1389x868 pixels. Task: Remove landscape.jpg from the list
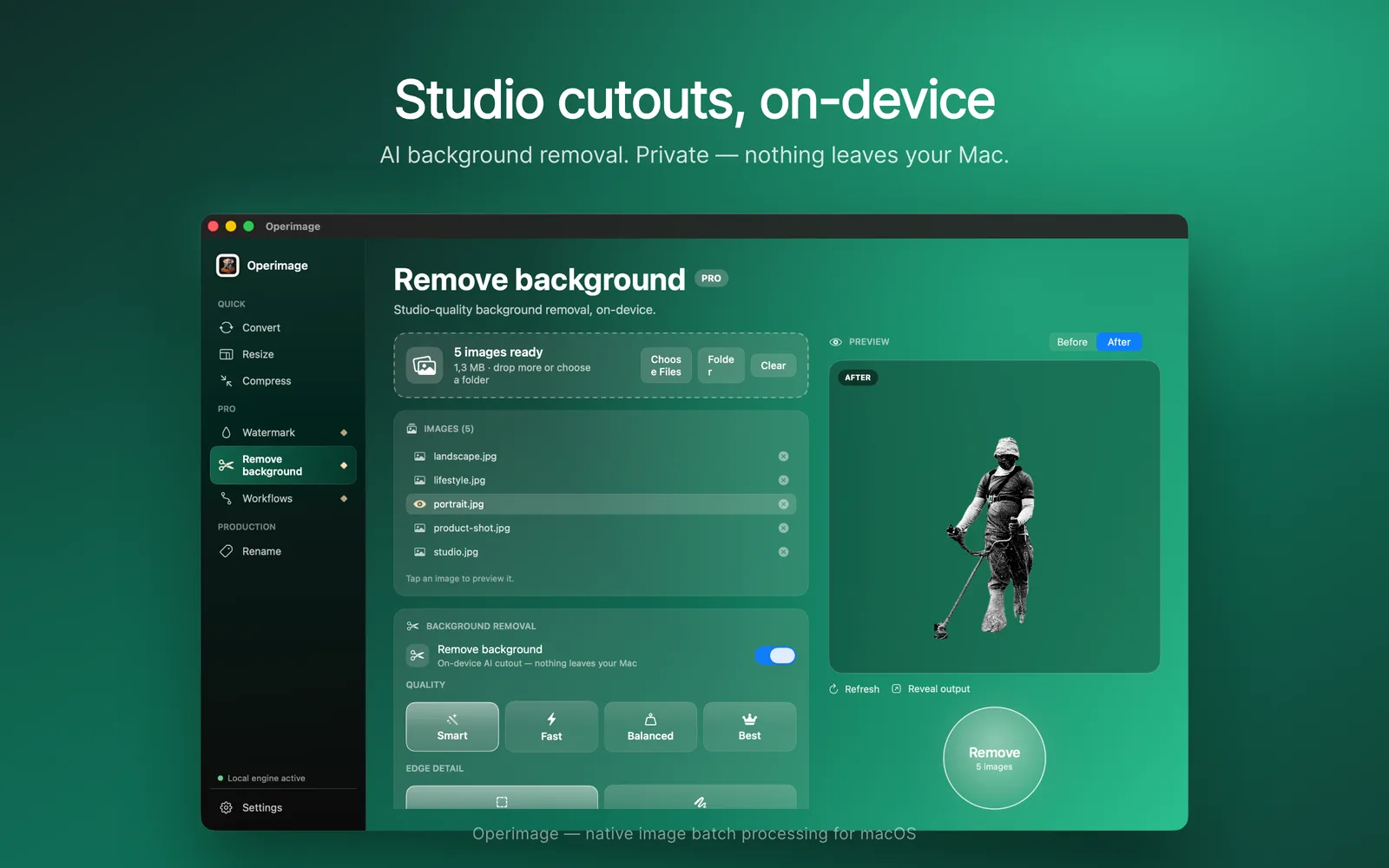(x=783, y=457)
